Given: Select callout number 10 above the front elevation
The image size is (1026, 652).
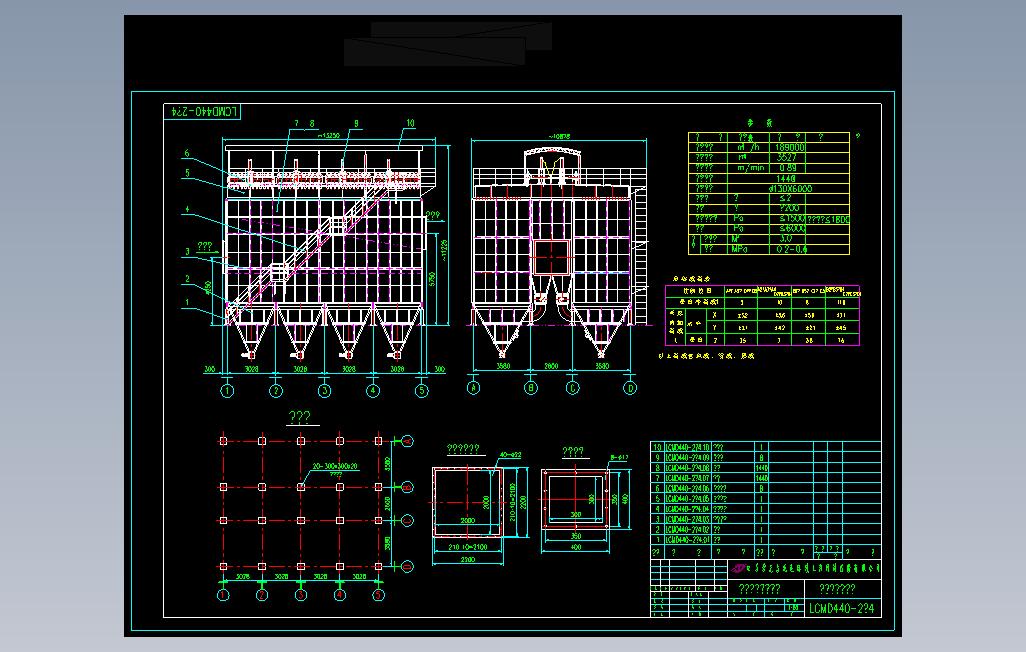Looking at the screenshot, I should [x=410, y=123].
